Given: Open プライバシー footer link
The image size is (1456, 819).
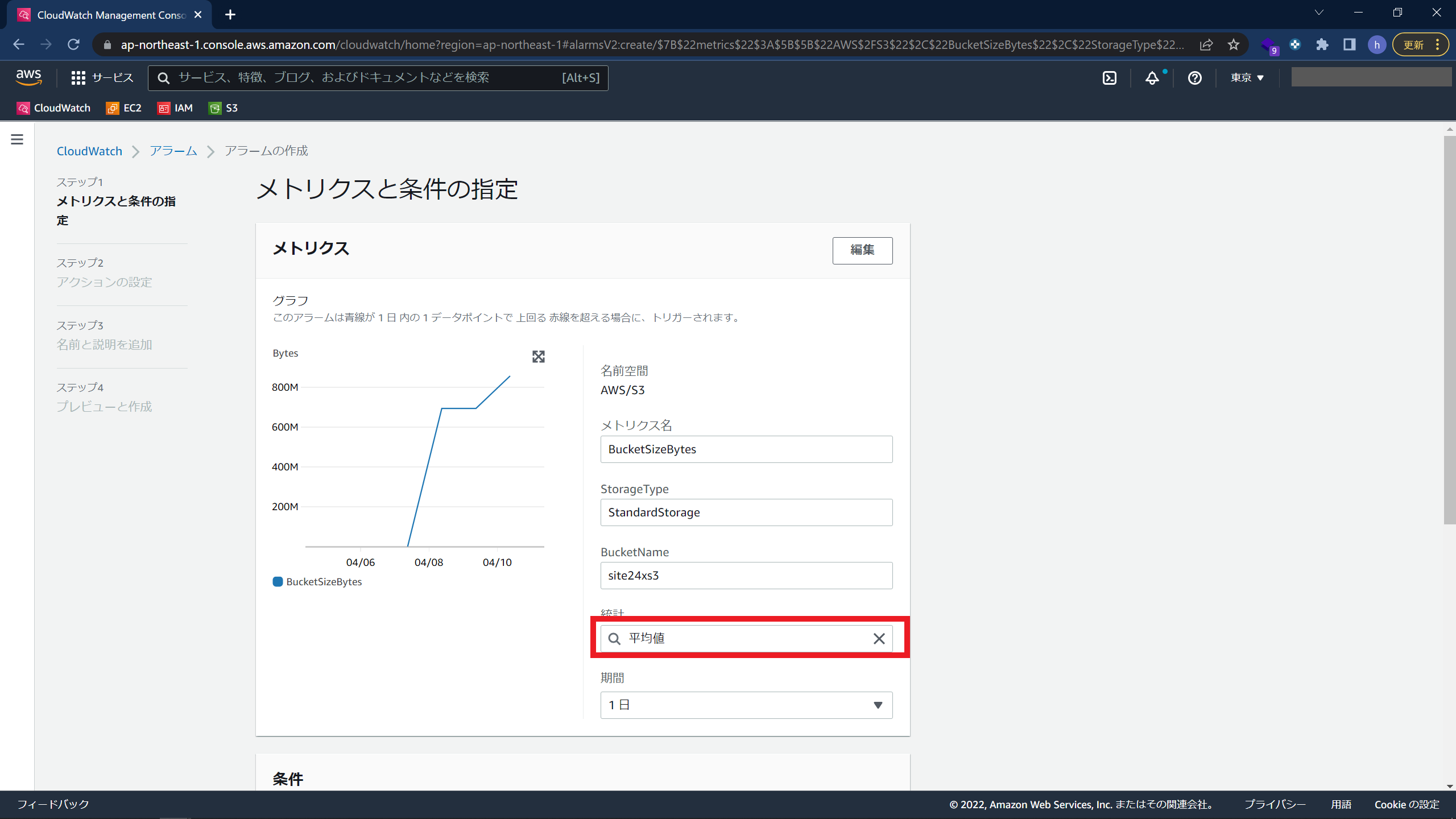Looking at the screenshot, I should click(x=1275, y=804).
